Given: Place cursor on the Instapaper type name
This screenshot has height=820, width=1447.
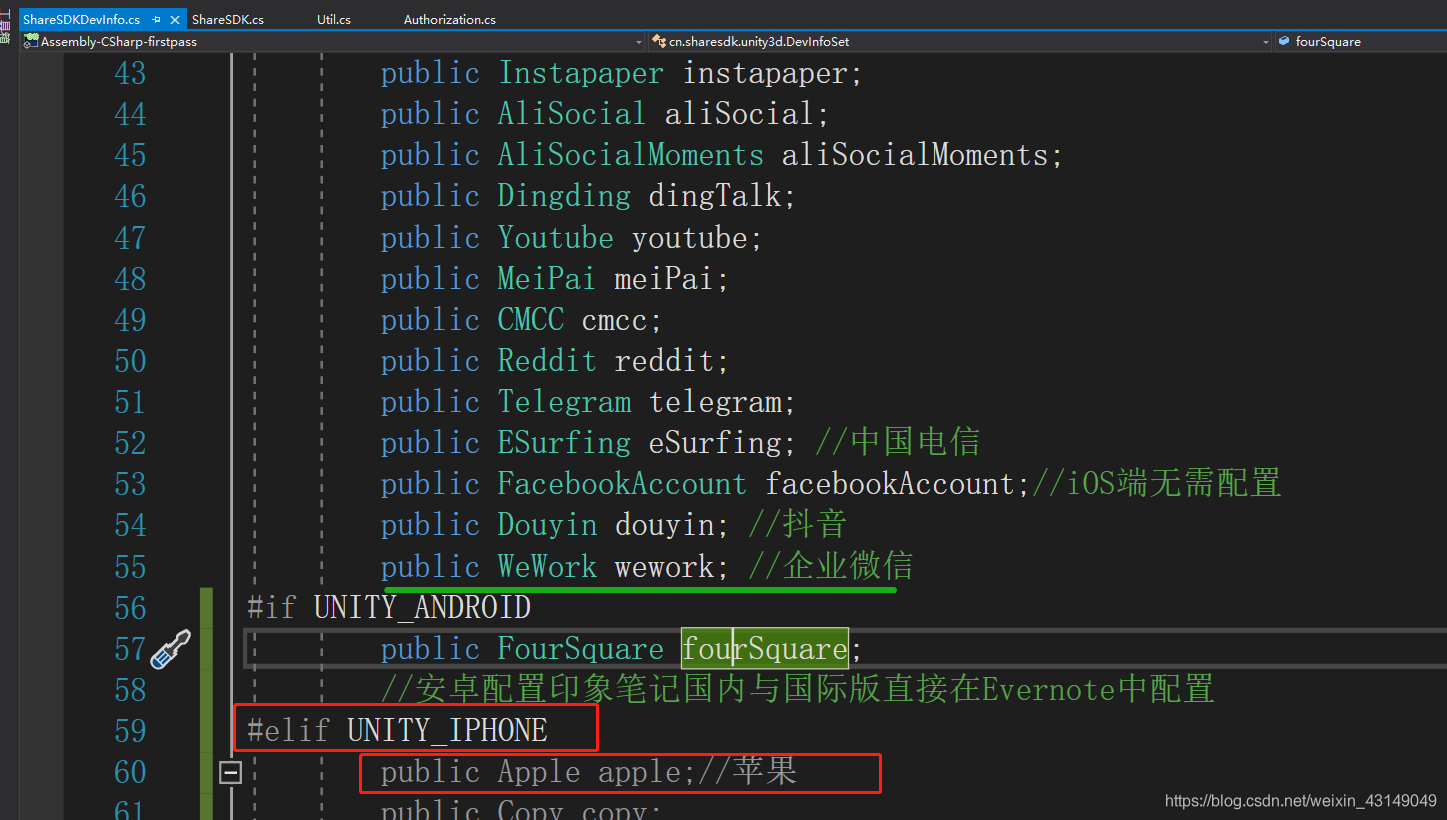Looking at the screenshot, I should point(581,73).
